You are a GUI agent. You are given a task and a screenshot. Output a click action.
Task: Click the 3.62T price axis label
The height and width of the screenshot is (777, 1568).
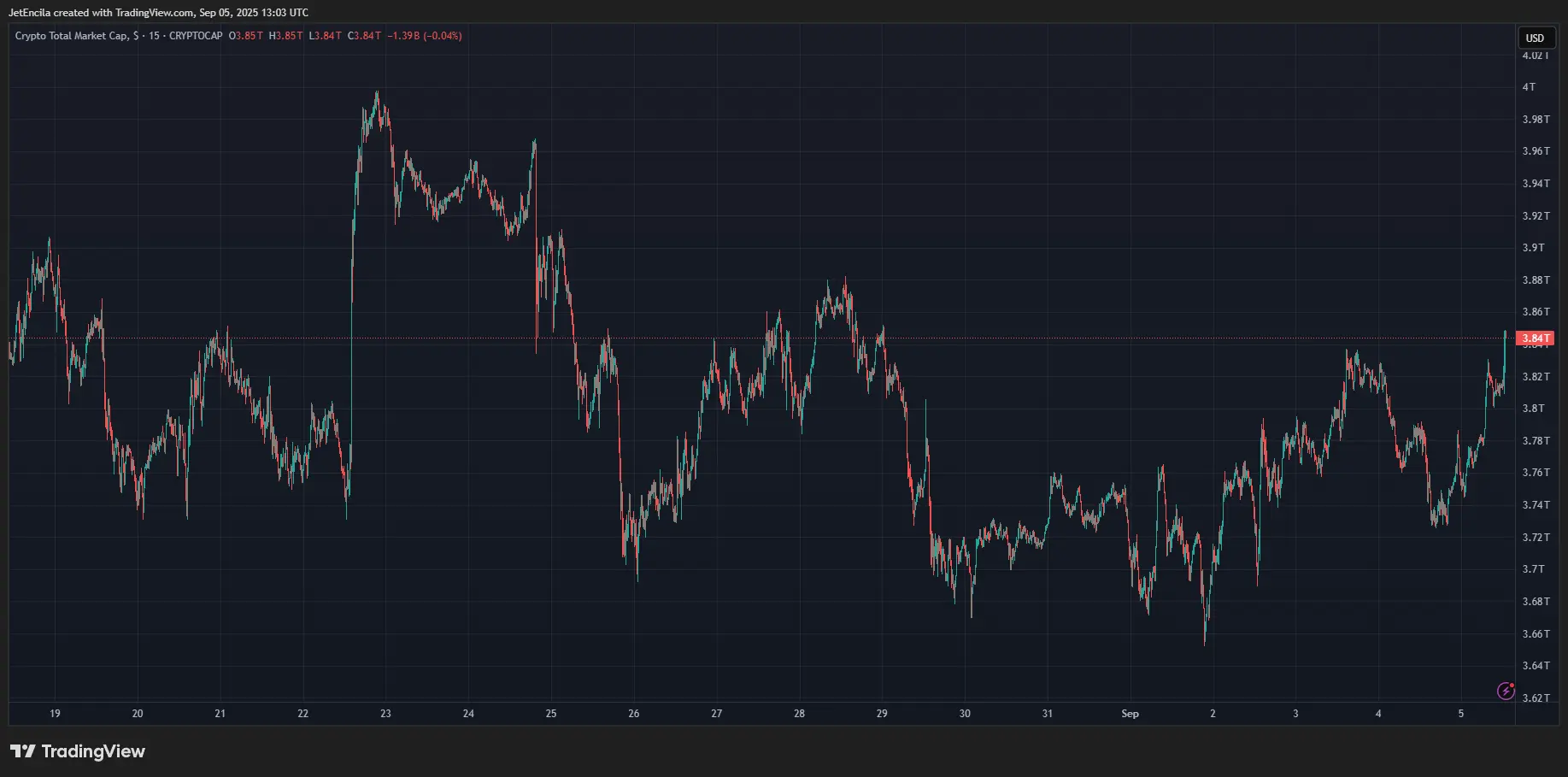(1536, 698)
